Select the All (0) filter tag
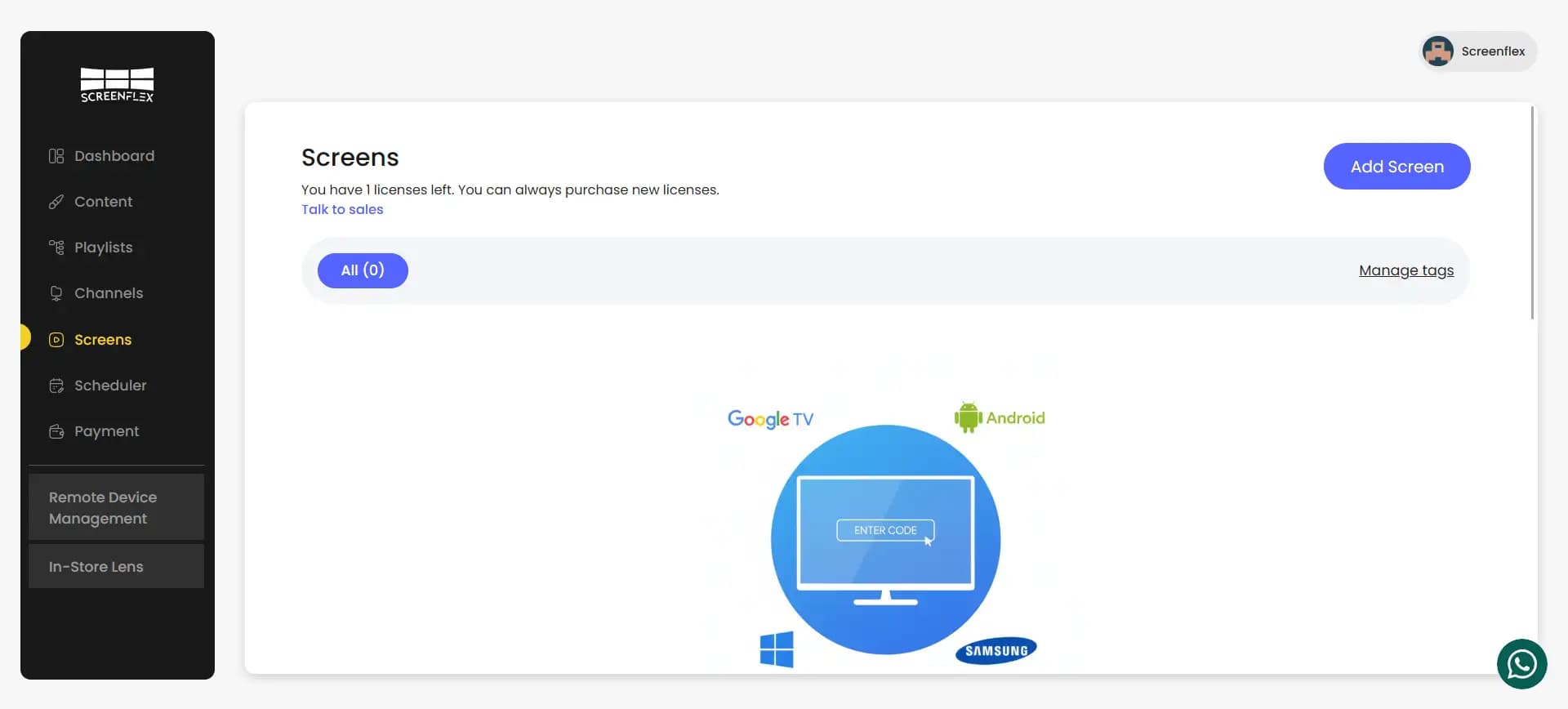The height and width of the screenshot is (709, 1568). tap(363, 270)
